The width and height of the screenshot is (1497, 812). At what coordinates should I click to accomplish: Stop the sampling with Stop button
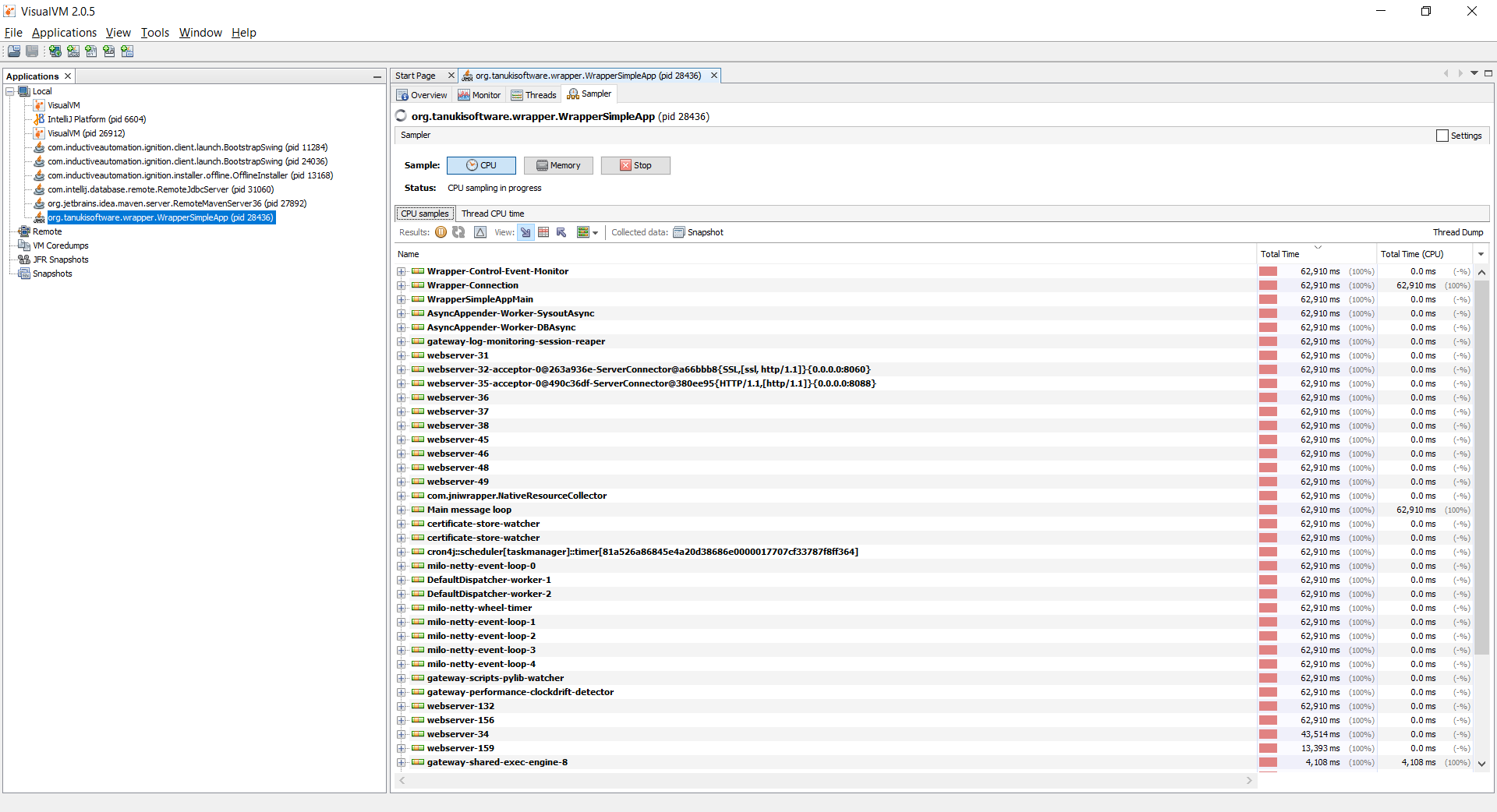pos(635,165)
